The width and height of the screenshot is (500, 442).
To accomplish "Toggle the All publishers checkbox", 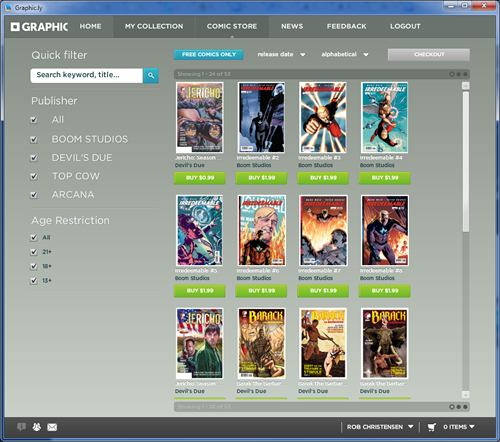I will tap(34, 120).
